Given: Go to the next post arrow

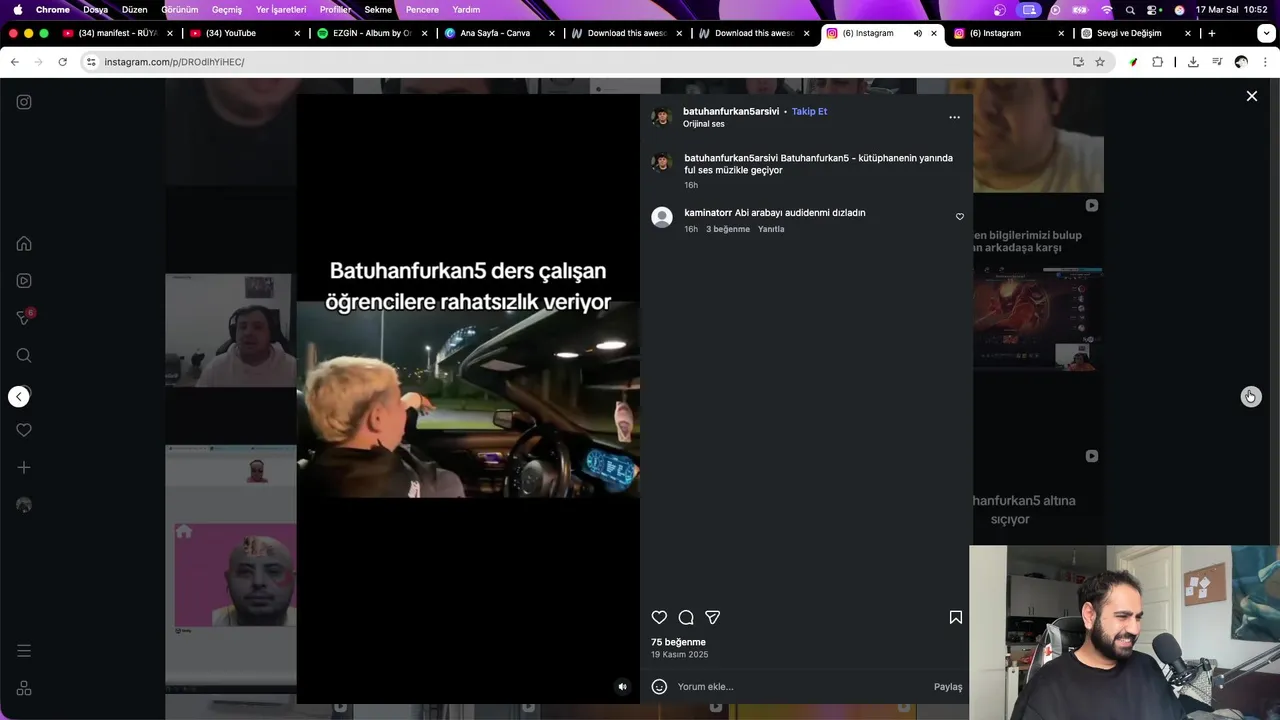Looking at the screenshot, I should point(1251,397).
